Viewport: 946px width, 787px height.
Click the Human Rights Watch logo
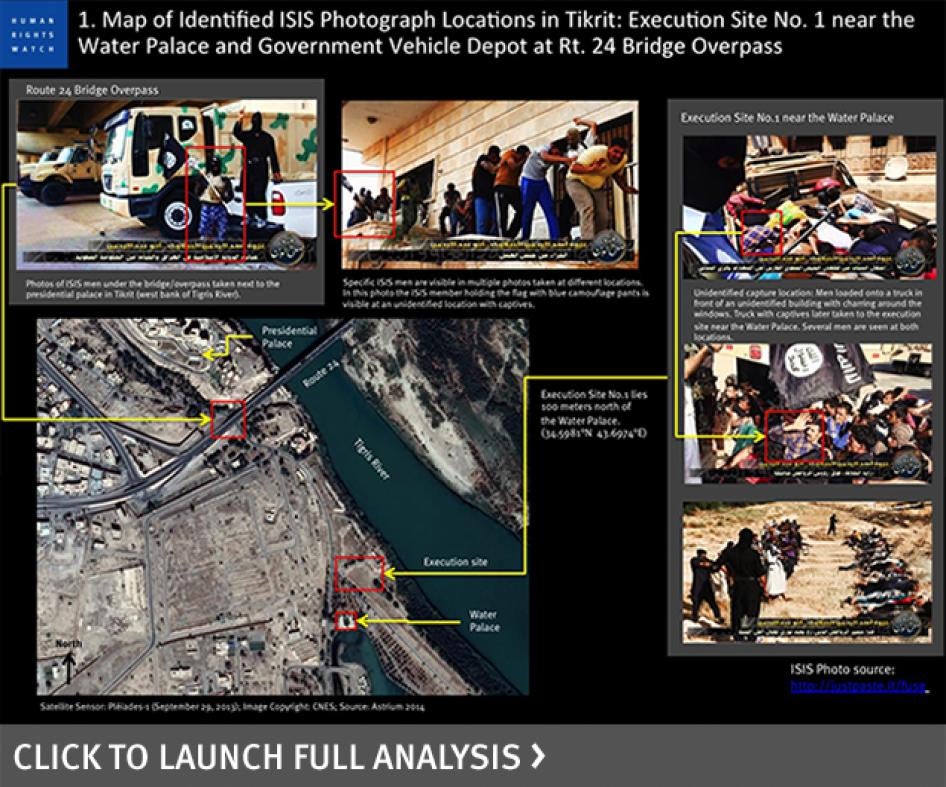click(34, 33)
